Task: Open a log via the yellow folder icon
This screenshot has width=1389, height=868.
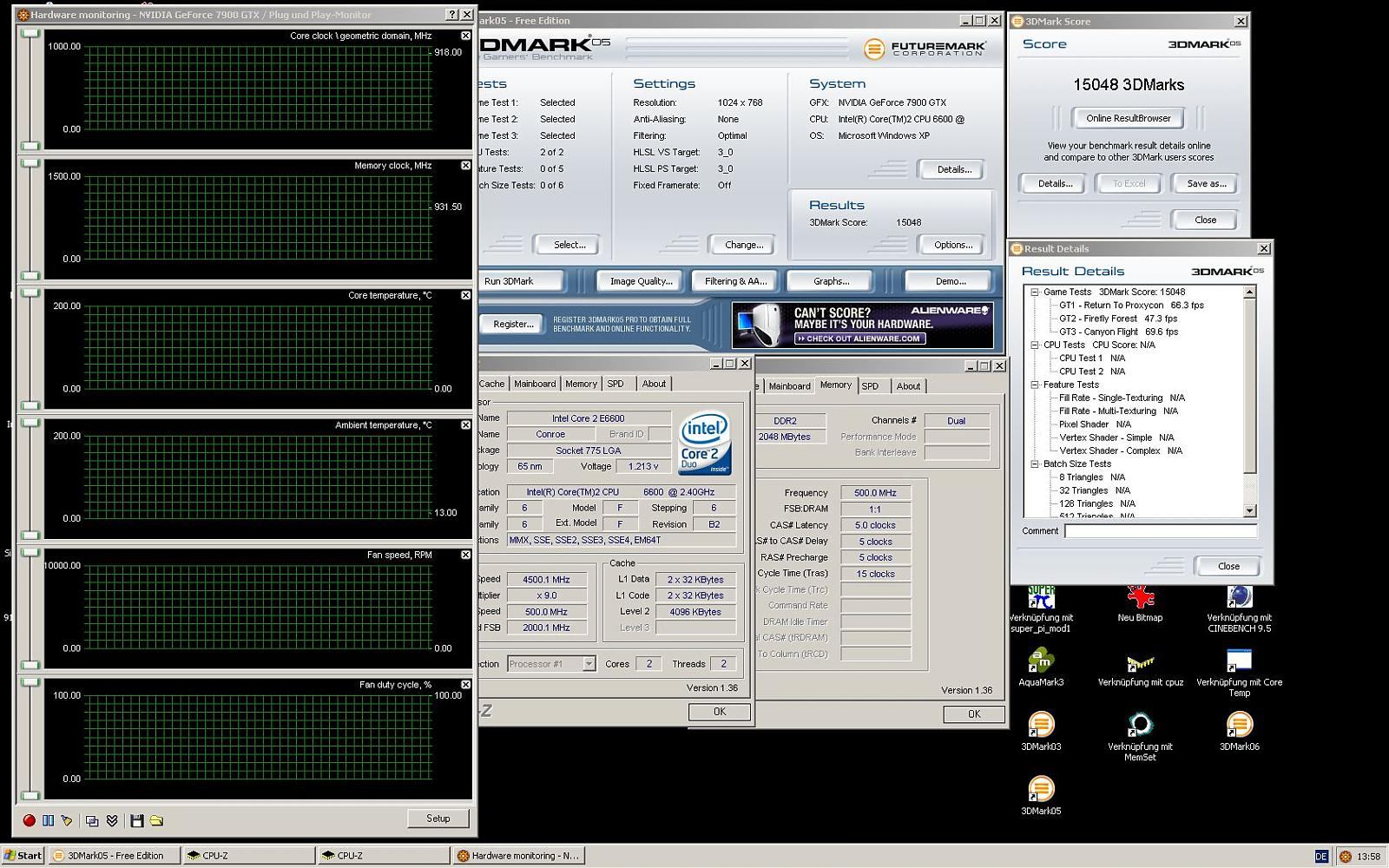Action: click(x=156, y=820)
